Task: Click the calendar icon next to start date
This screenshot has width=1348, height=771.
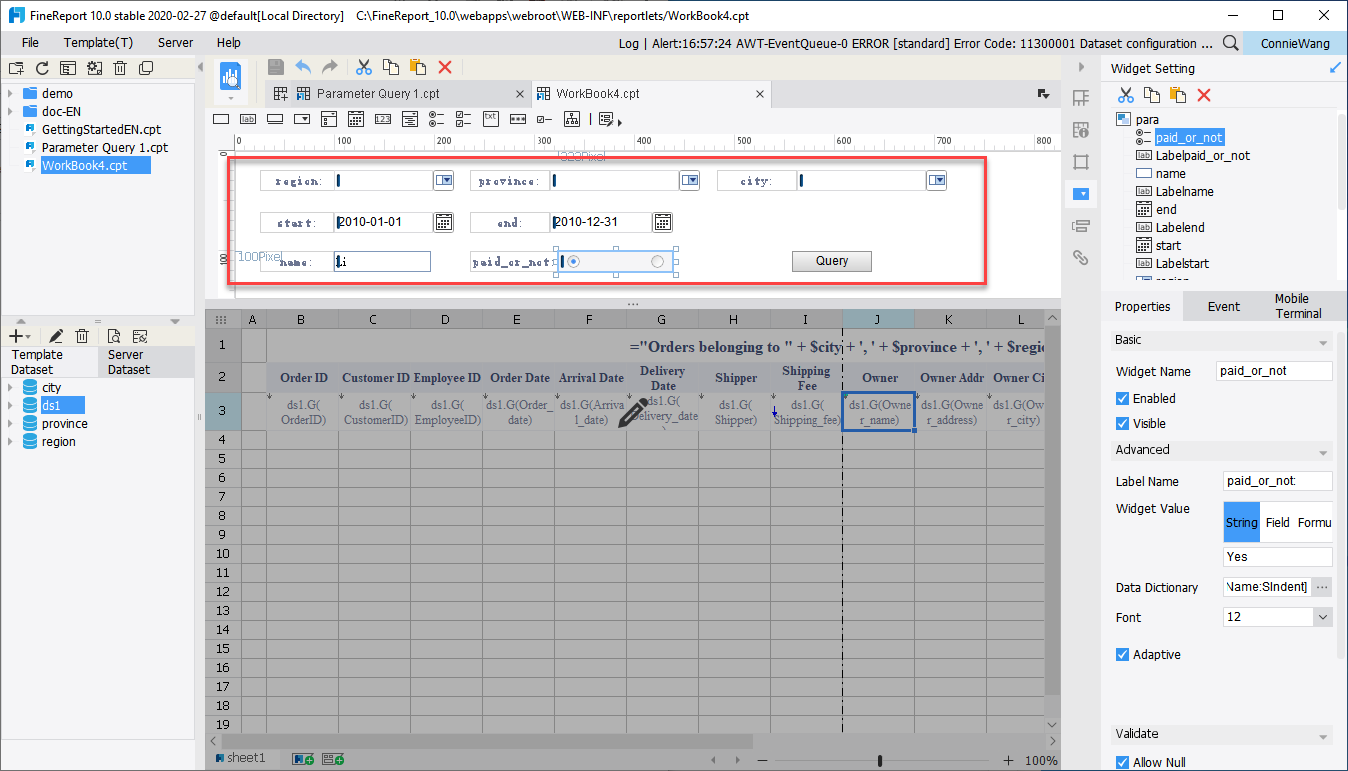Action: pyautogui.click(x=444, y=222)
